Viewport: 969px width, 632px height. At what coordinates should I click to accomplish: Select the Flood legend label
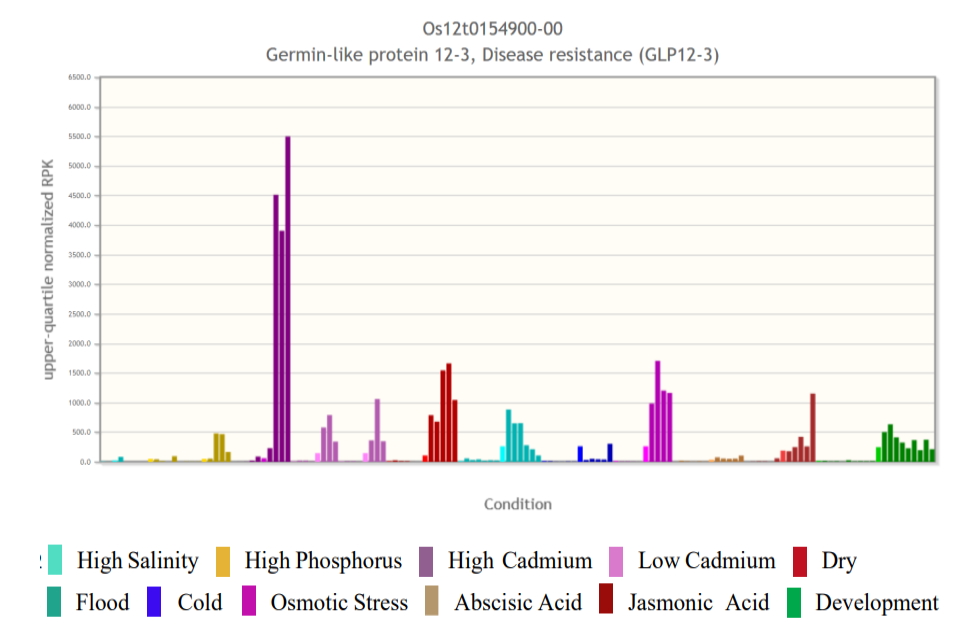pyautogui.click(x=103, y=602)
